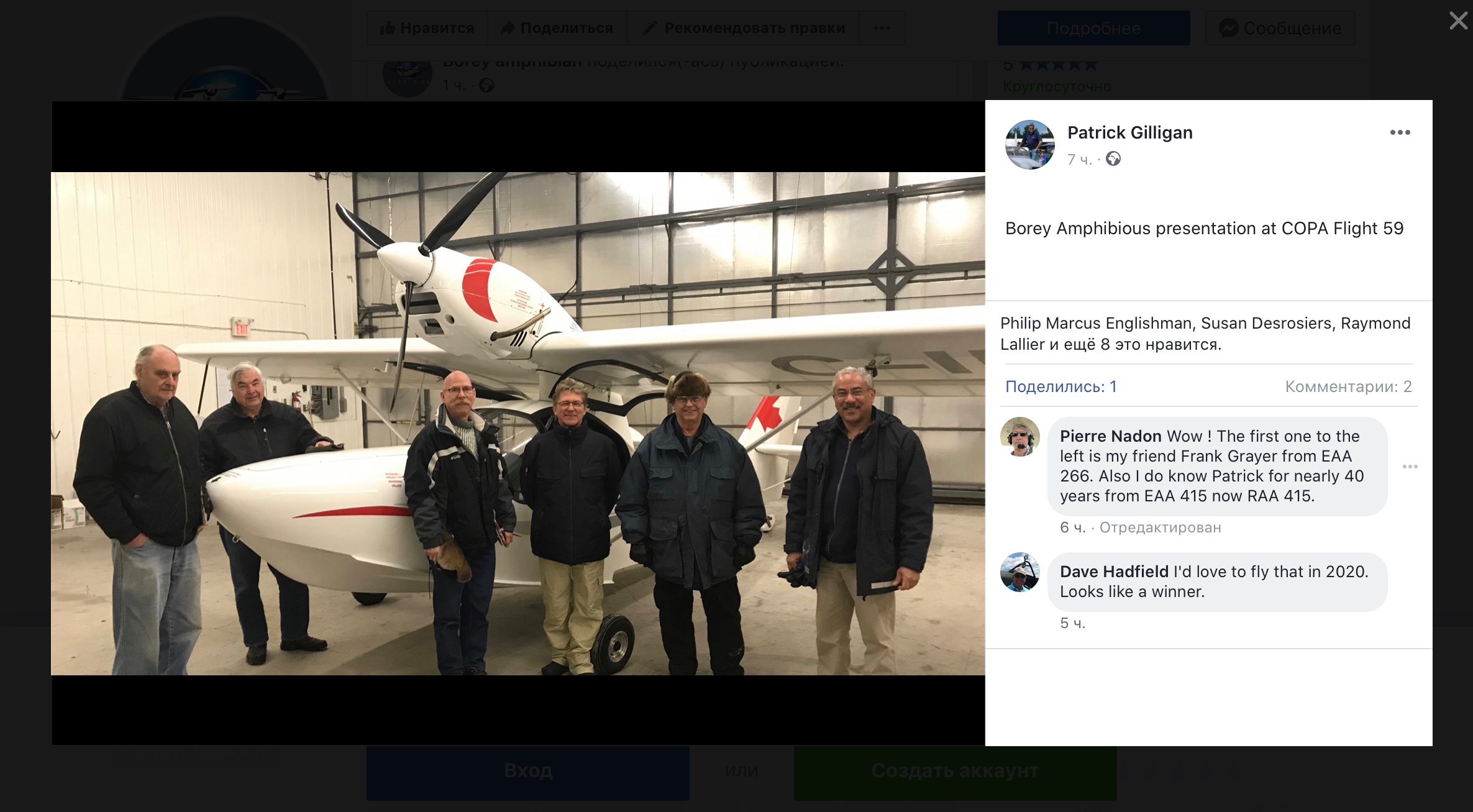1473x812 pixels.
Task: Click the public globe icon under Patrick Gilligan
Action: pos(1113,159)
